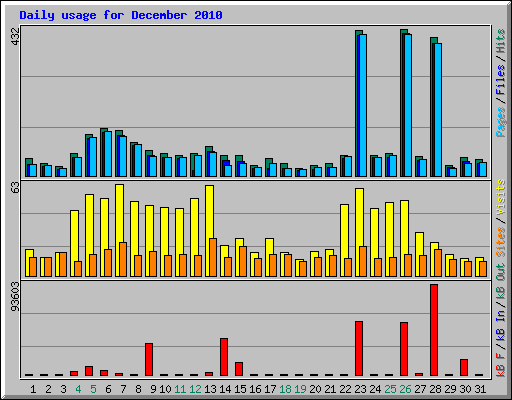Select the cyan hits bar for day 6
Viewport: 512px width, 400px height.
point(108,154)
